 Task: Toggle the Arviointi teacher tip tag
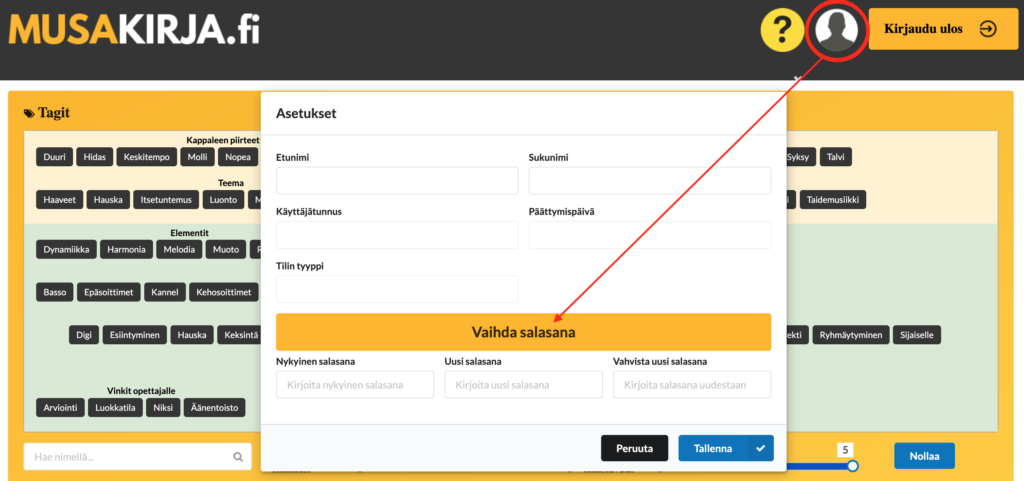(x=58, y=408)
